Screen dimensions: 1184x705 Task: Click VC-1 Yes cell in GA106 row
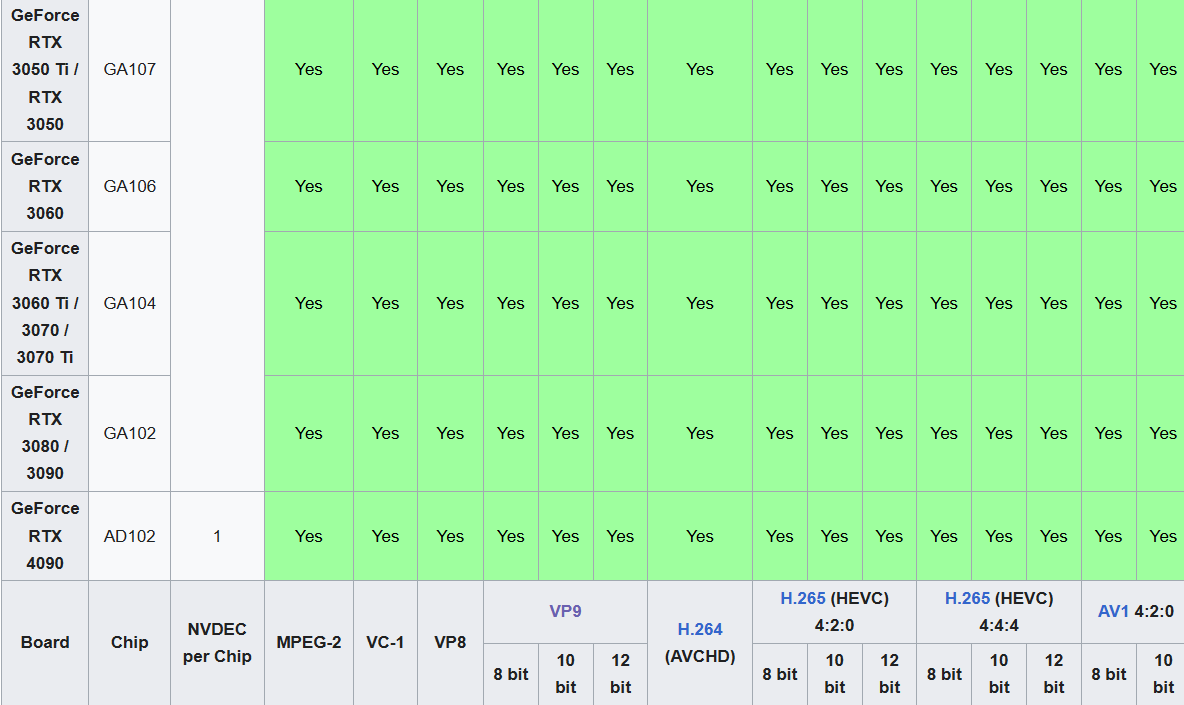385,186
